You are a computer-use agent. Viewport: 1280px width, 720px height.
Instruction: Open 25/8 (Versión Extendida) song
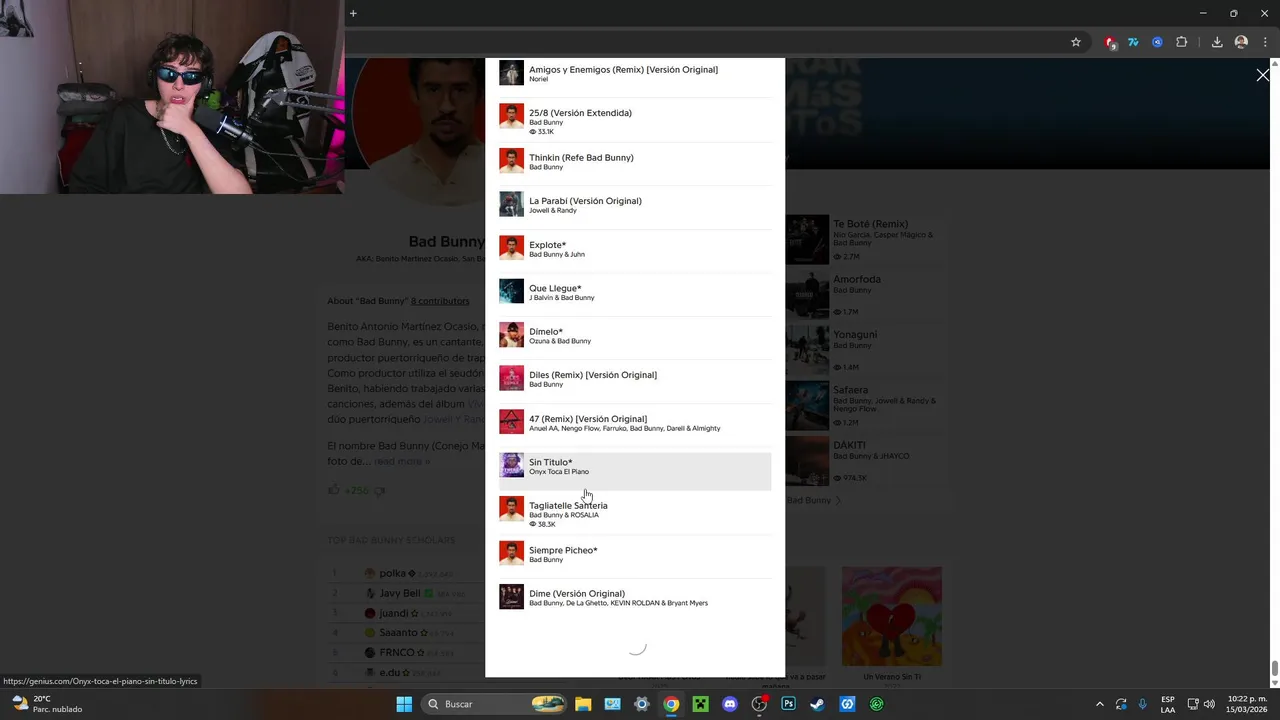coord(635,119)
